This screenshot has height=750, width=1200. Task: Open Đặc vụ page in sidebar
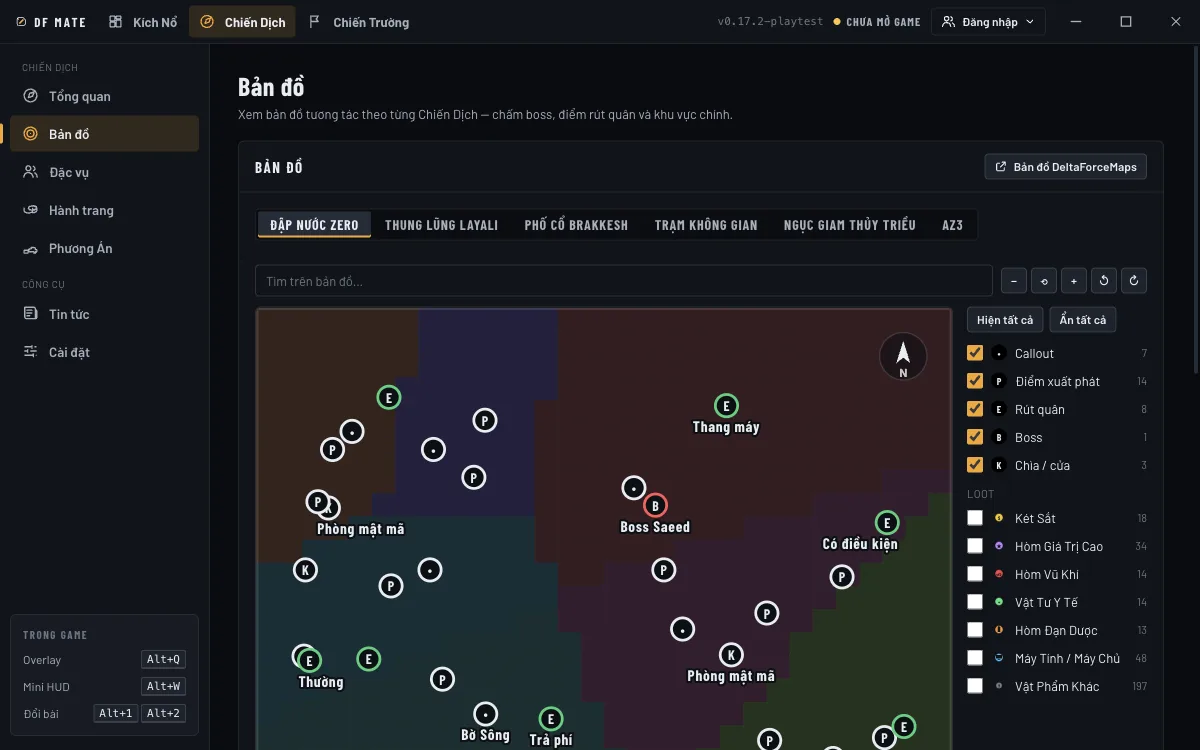[x=104, y=172]
